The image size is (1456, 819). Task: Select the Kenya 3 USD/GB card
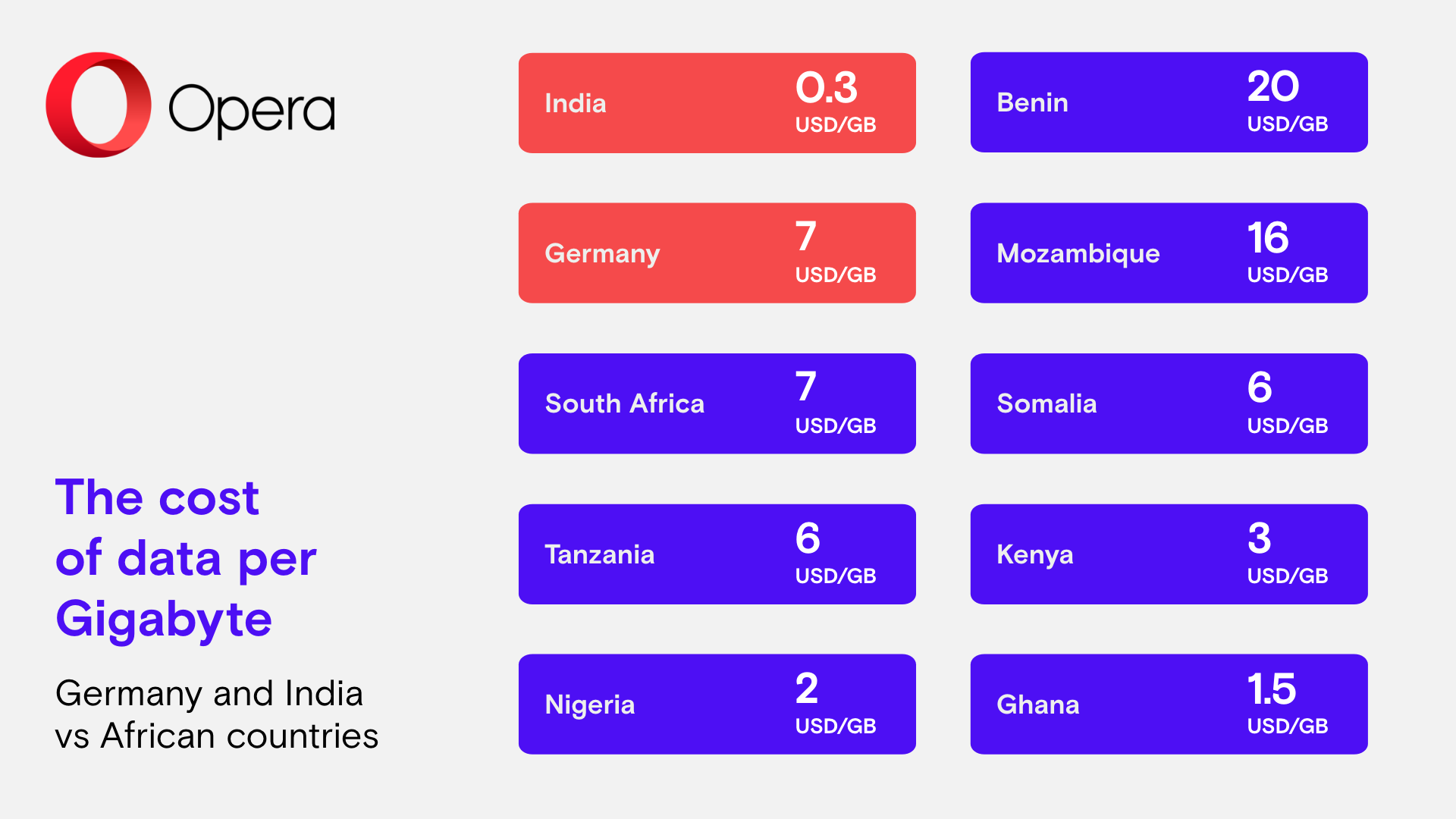tap(1169, 554)
